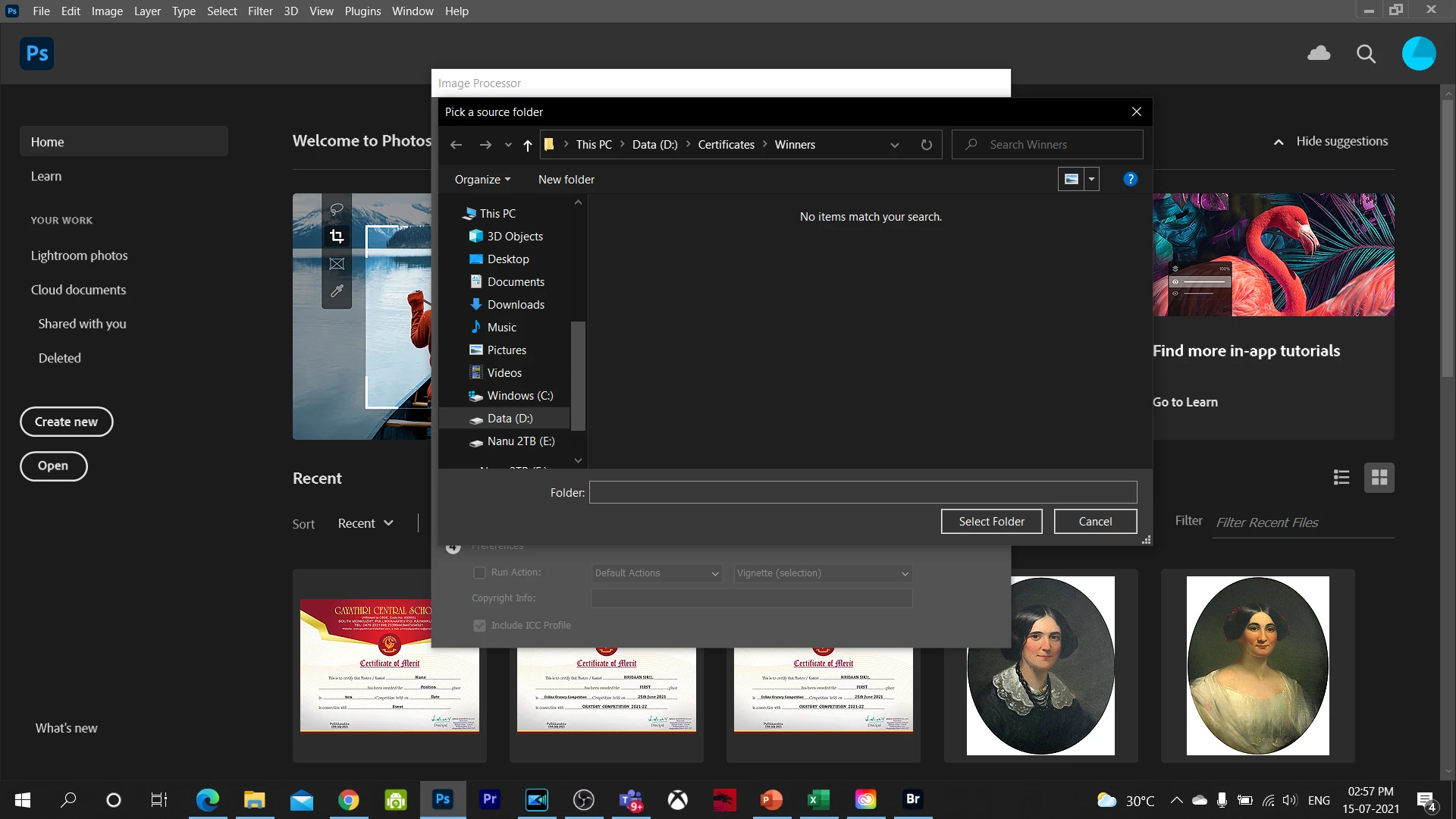1456x819 pixels.
Task: Open the Organize dropdown menu
Action: (x=482, y=180)
